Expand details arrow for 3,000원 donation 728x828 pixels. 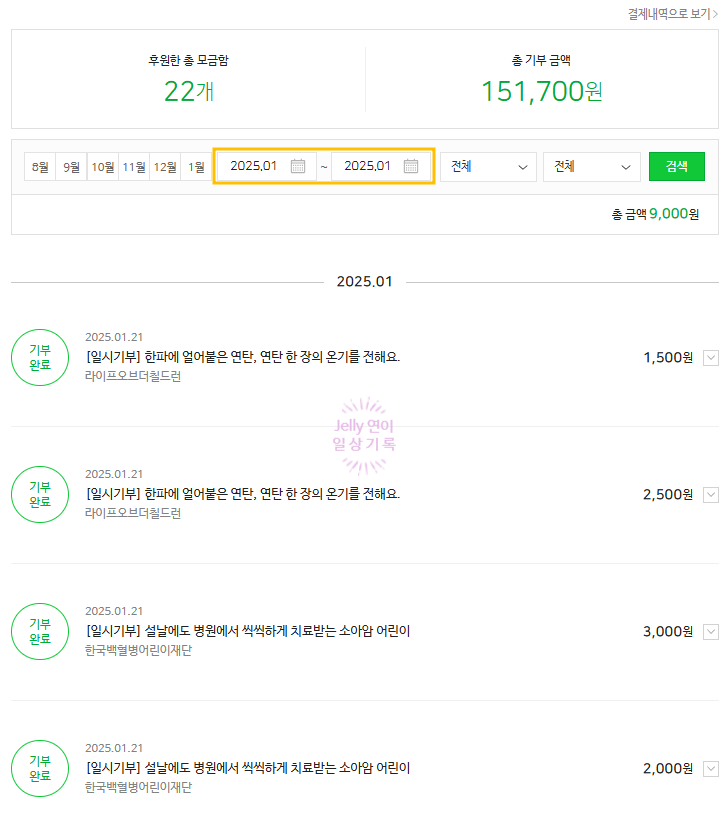[711, 632]
